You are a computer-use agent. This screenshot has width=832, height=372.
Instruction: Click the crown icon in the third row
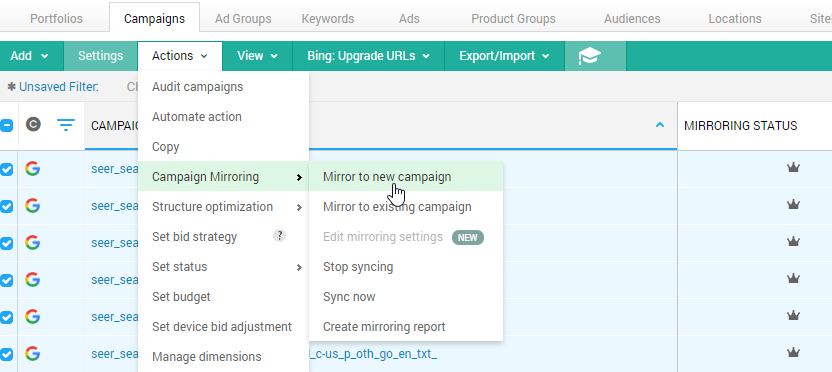point(793,241)
